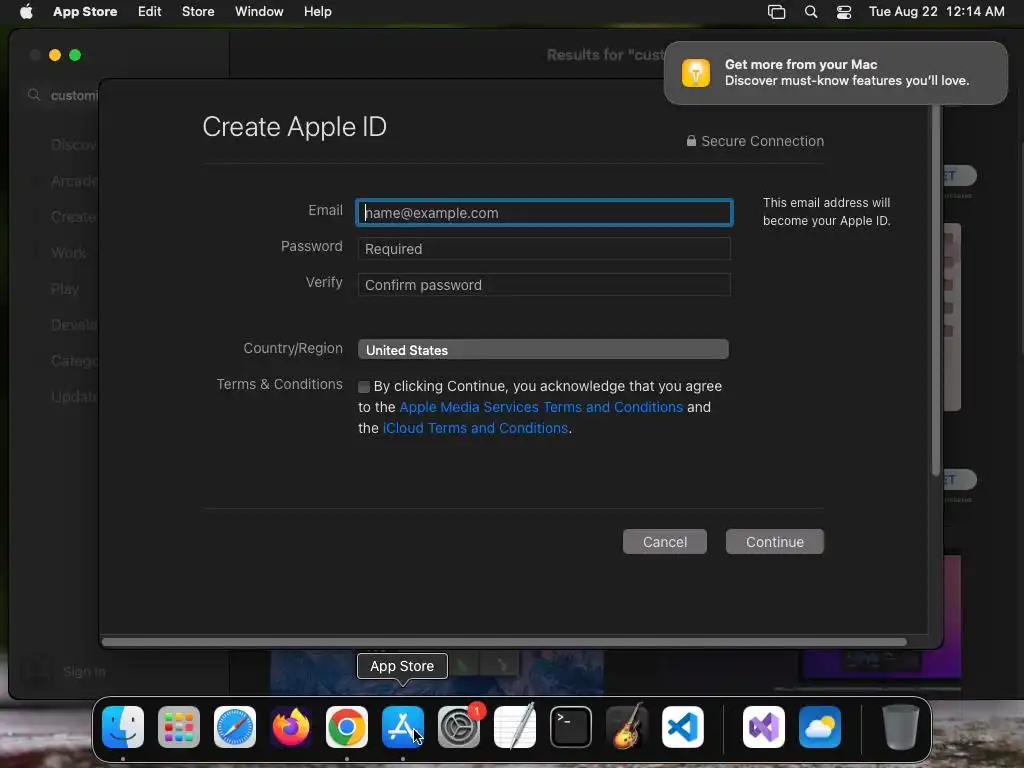Open the Country/Region United States dropdown
This screenshot has width=1024, height=768.
click(543, 349)
